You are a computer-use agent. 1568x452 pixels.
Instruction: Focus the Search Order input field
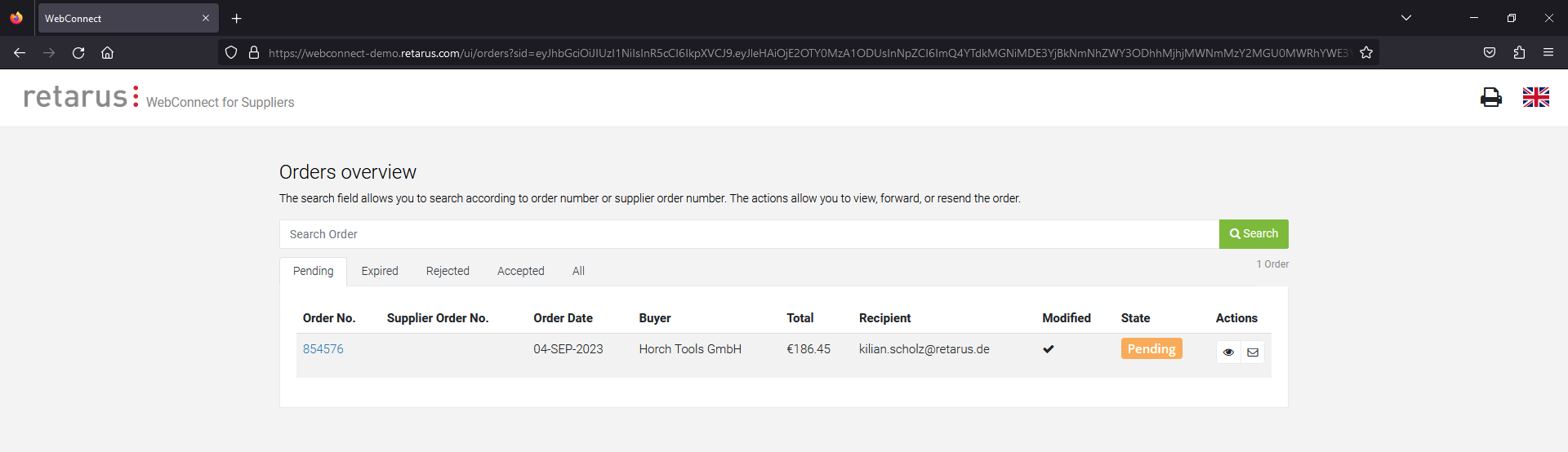click(749, 234)
